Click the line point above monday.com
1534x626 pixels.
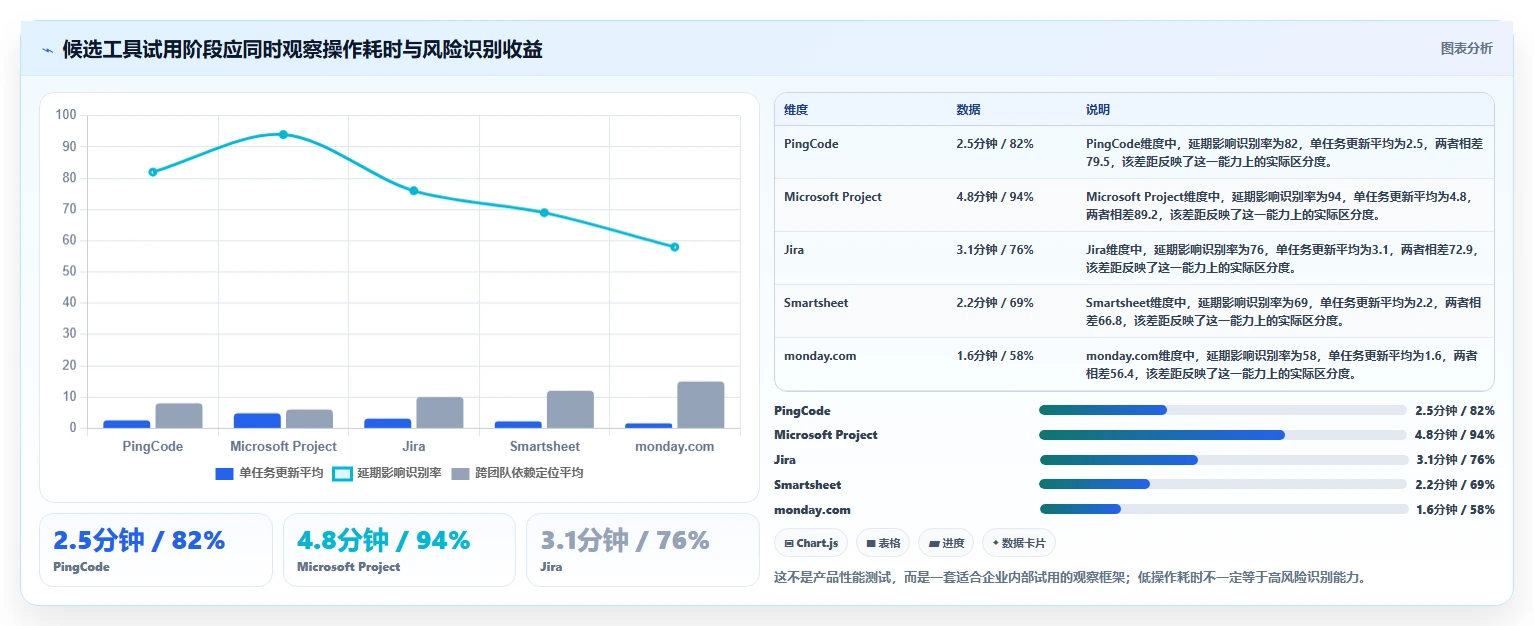point(675,247)
